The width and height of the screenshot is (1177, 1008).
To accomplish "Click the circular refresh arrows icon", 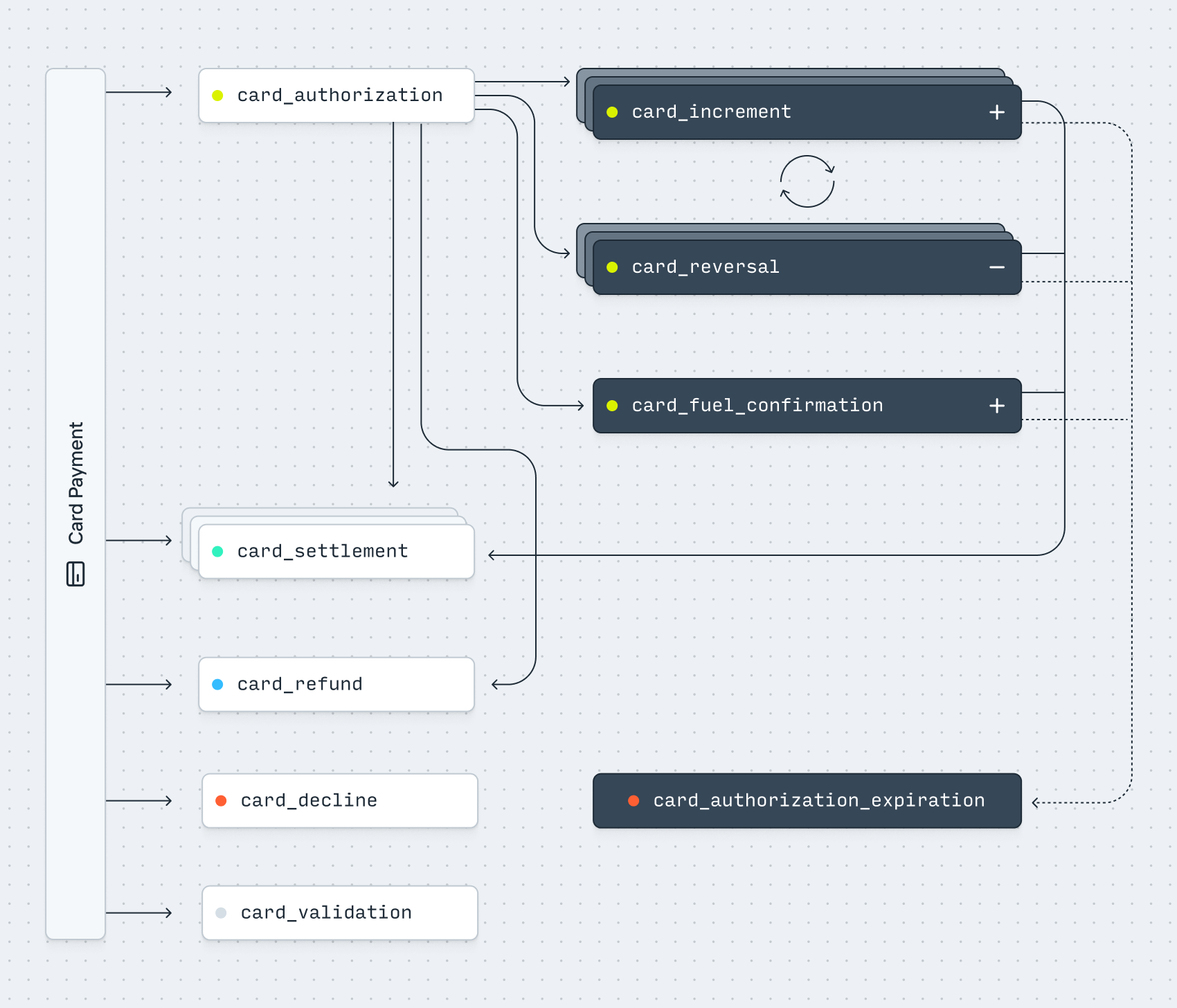I will pyautogui.click(x=807, y=181).
